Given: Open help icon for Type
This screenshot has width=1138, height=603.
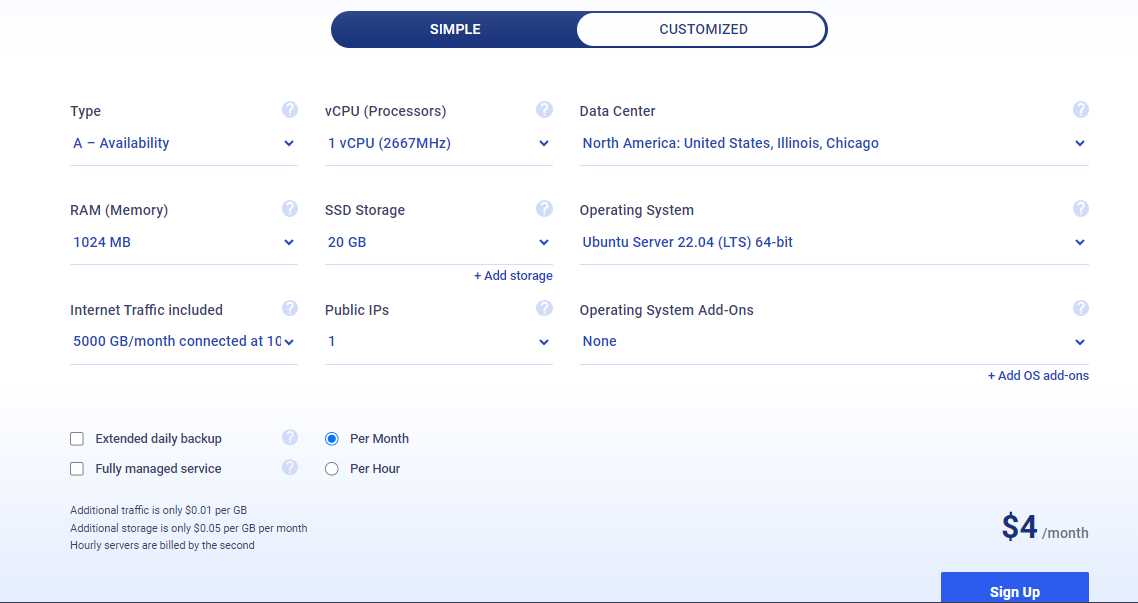Looking at the screenshot, I should (290, 110).
